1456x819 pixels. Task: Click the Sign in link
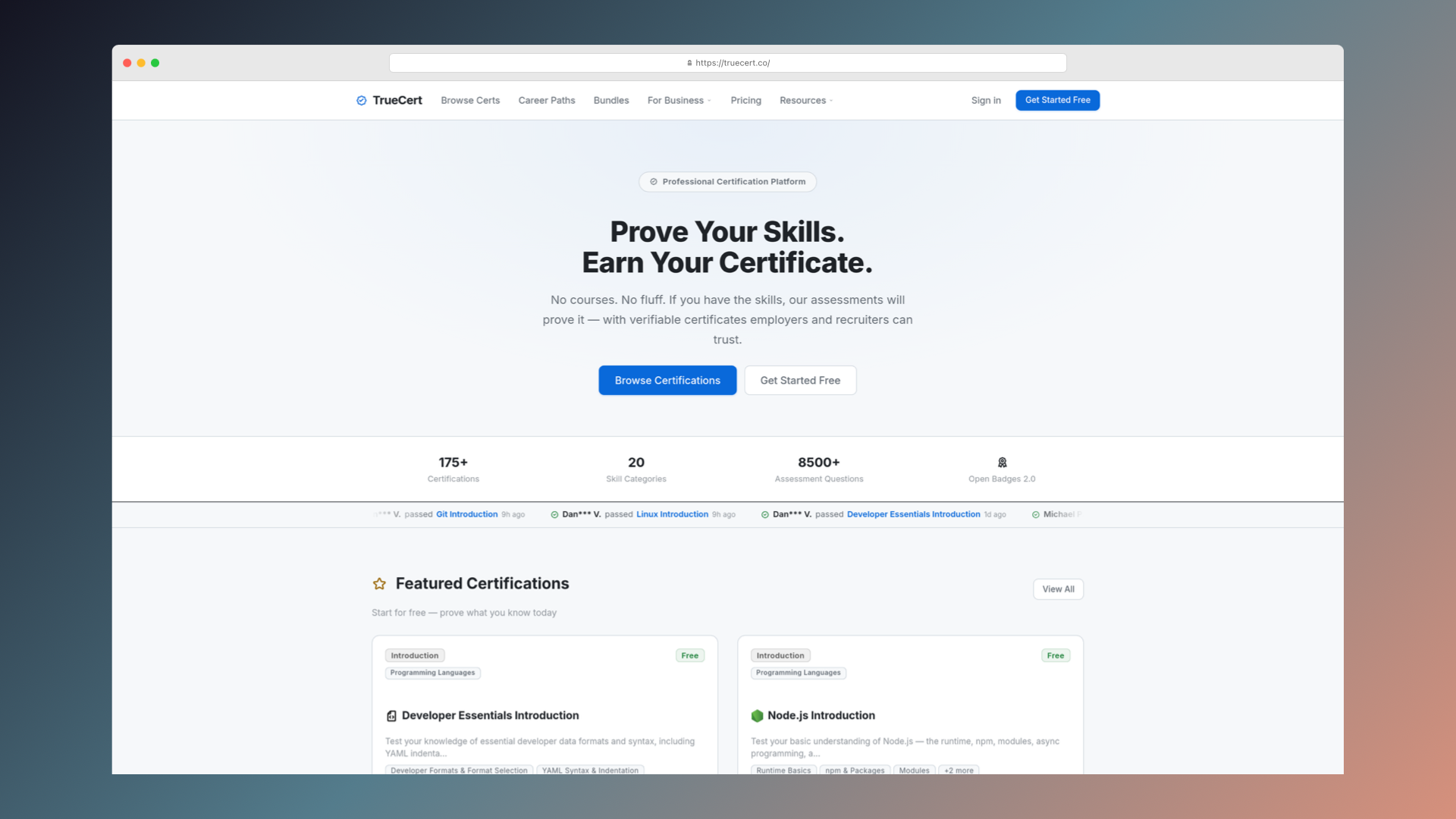[x=986, y=100]
